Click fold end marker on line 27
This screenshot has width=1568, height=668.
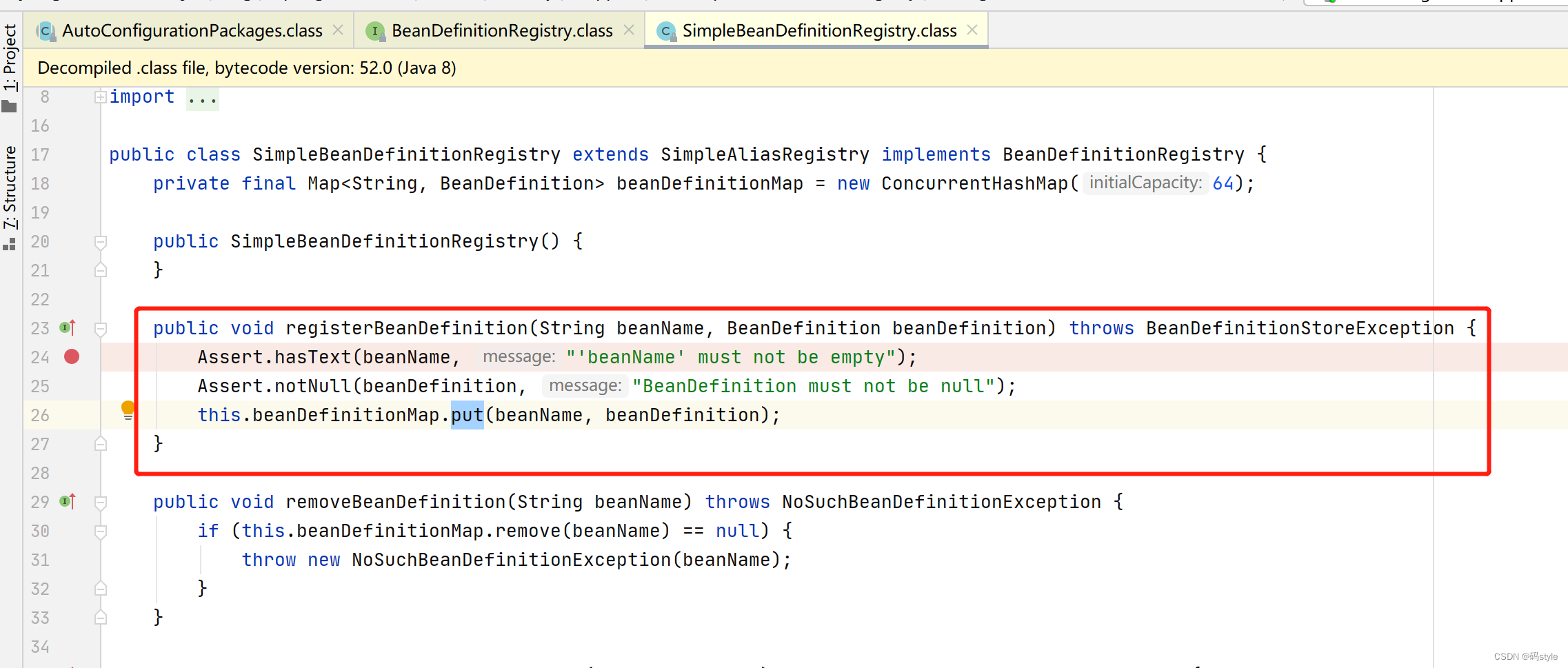click(x=101, y=444)
